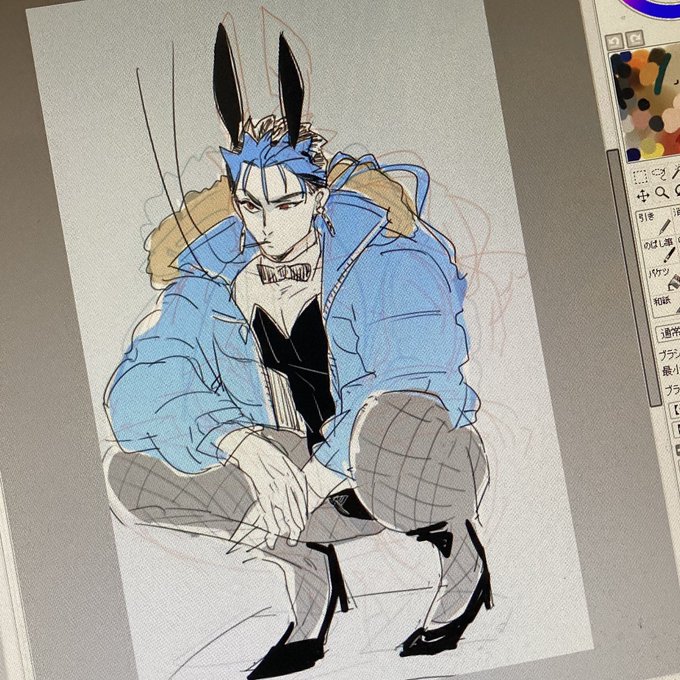The width and height of the screenshot is (680, 680).
Task: Click the redo arrow above the color scratchpad
Action: pos(635,39)
